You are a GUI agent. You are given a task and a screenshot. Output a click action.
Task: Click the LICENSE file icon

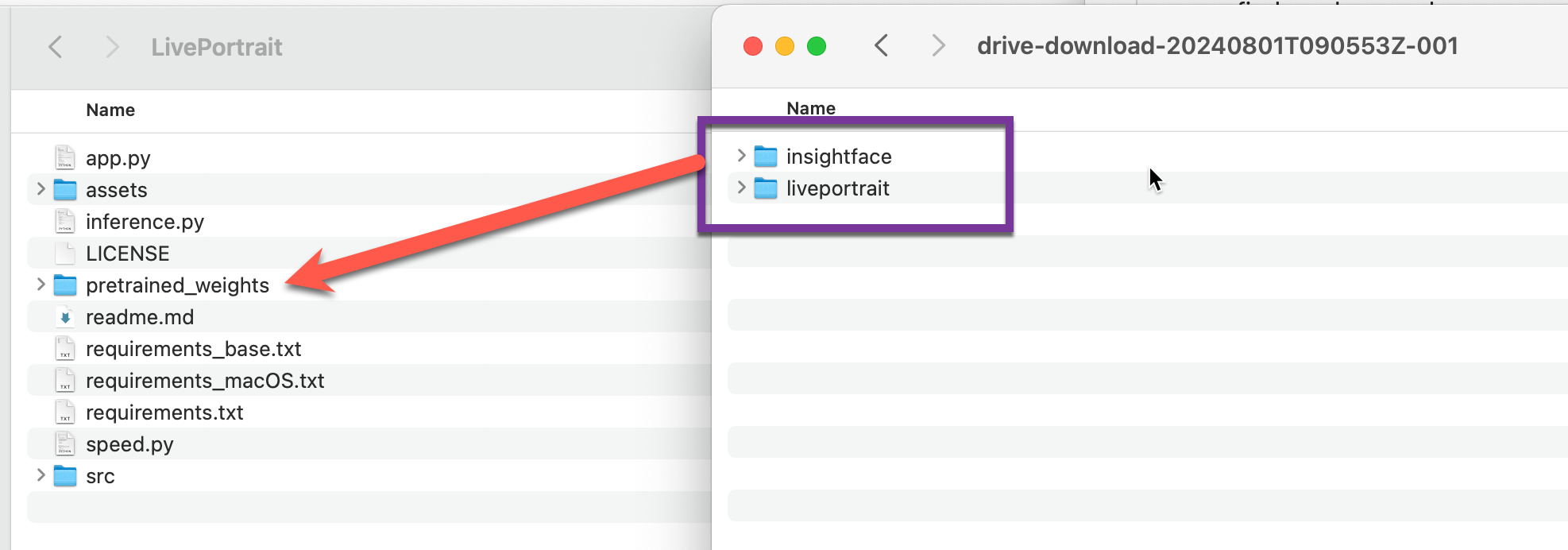[65, 253]
